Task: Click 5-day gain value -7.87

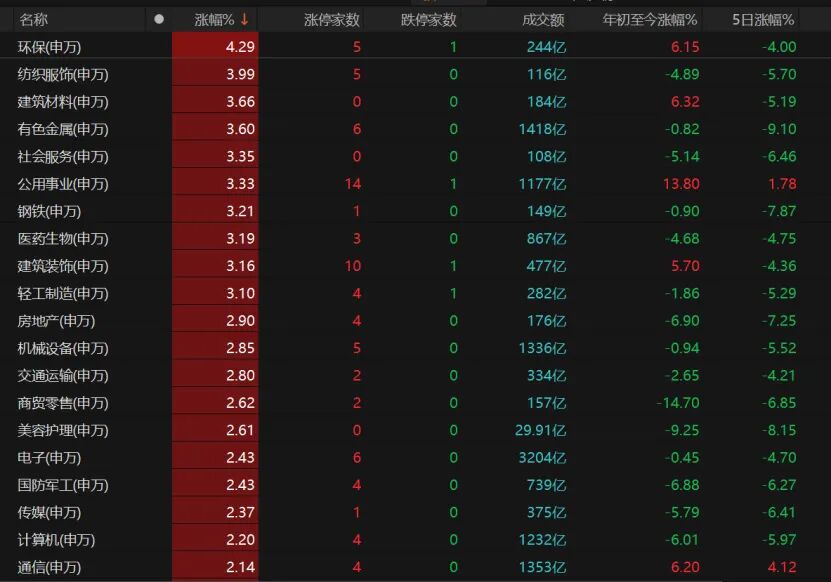Action: pyautogui.click(x=779, y=211)
